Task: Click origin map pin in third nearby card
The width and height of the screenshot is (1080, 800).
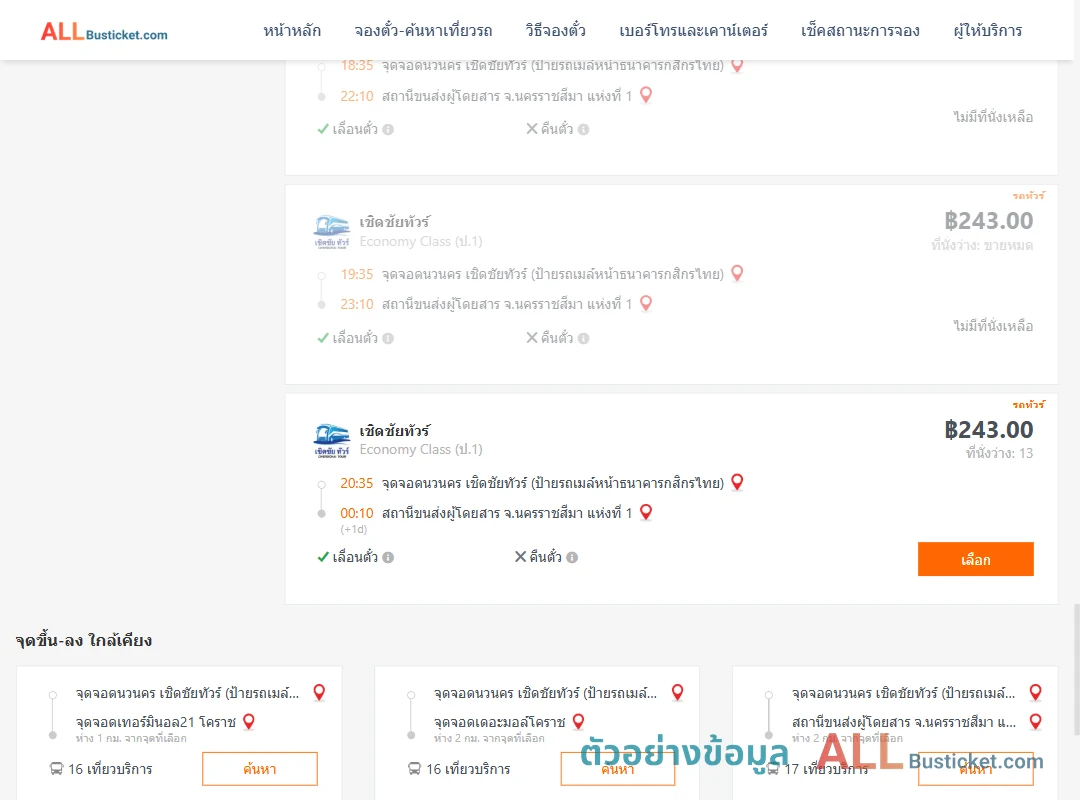Action: tap(1035, 693)
